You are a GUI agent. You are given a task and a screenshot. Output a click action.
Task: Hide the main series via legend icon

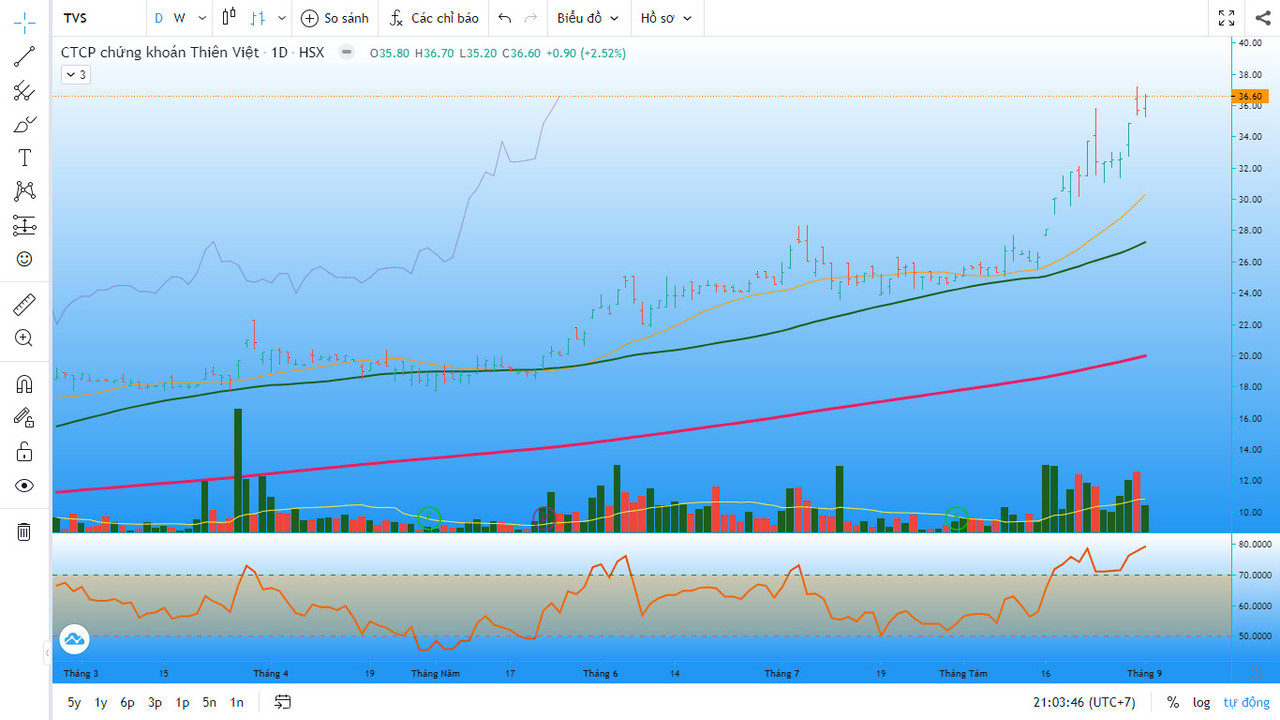pos(346,52)
